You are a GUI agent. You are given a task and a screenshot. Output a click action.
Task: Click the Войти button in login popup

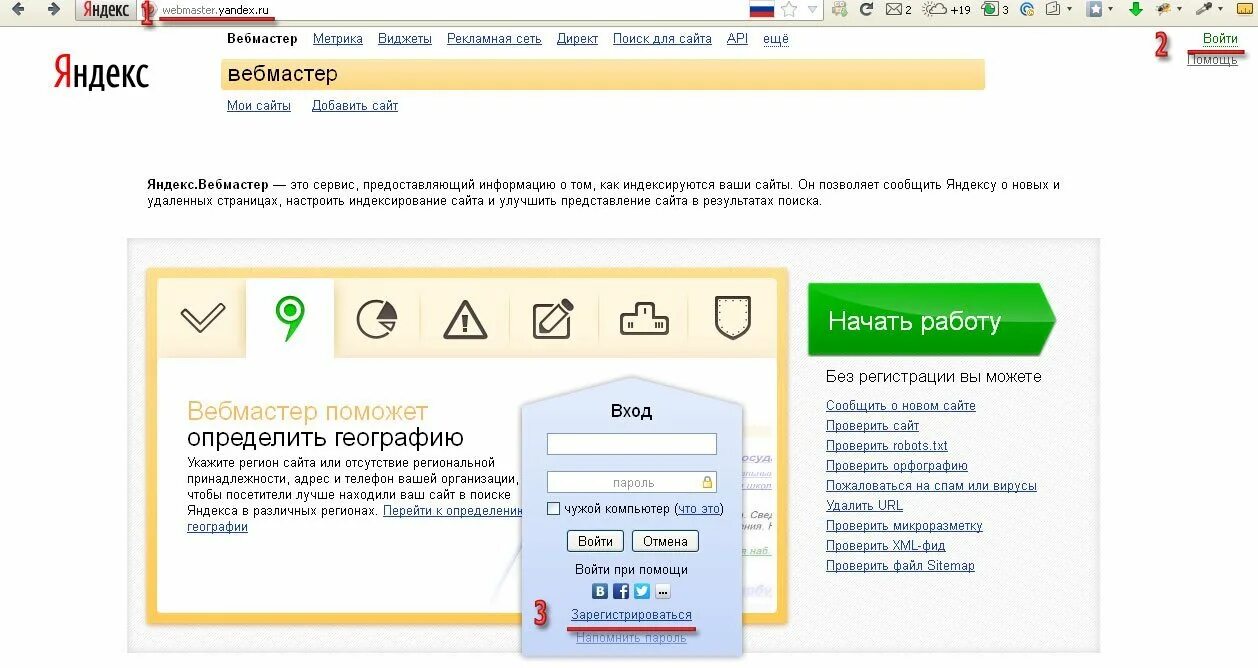[x=595, y=541]
